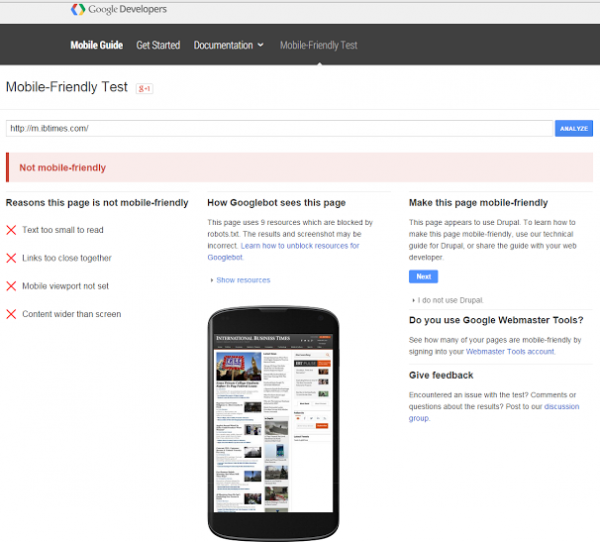Expand the I do not use Drupal option

(x=448, y=300)
